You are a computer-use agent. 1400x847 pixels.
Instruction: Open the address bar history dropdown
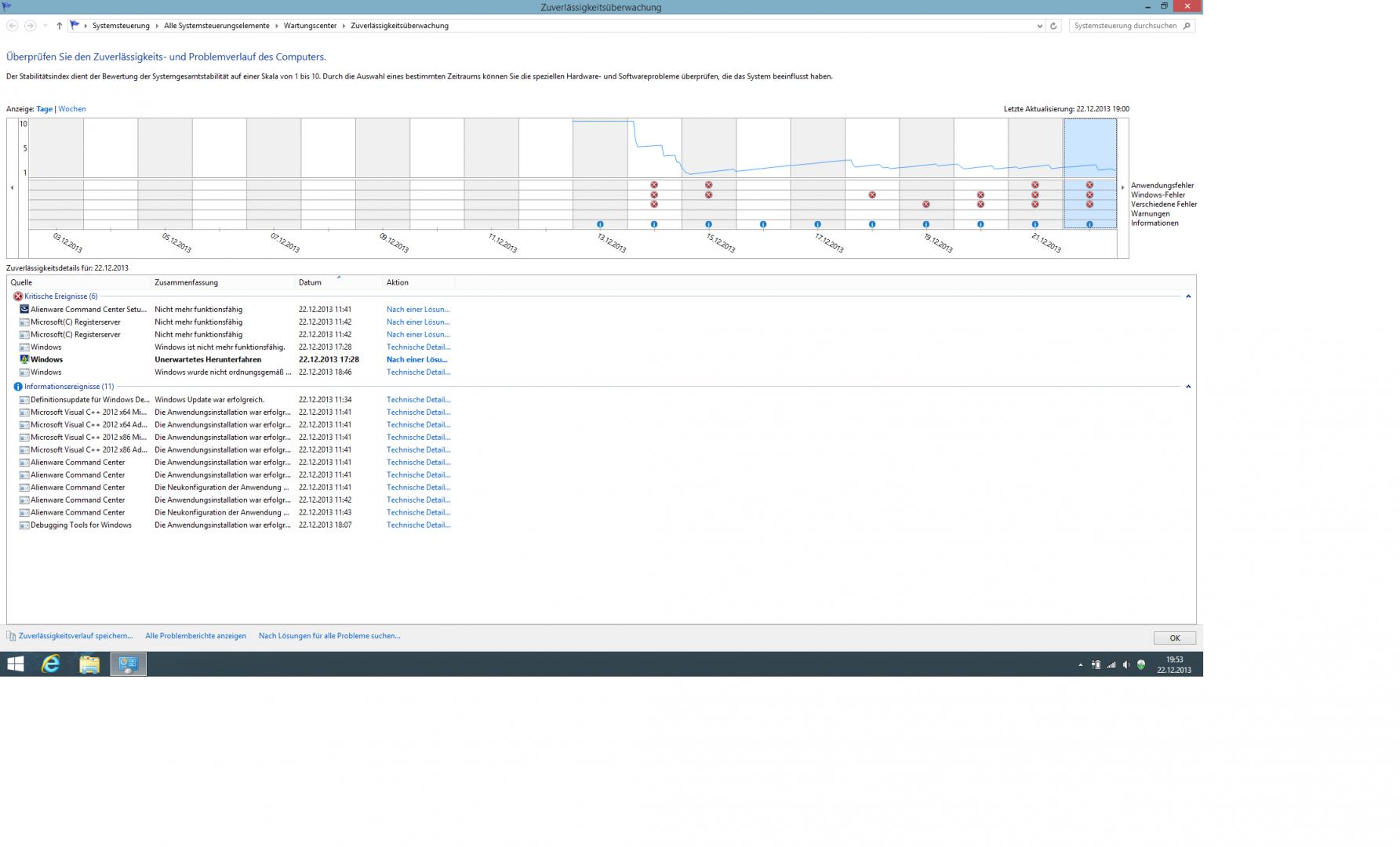[1040, 26]
